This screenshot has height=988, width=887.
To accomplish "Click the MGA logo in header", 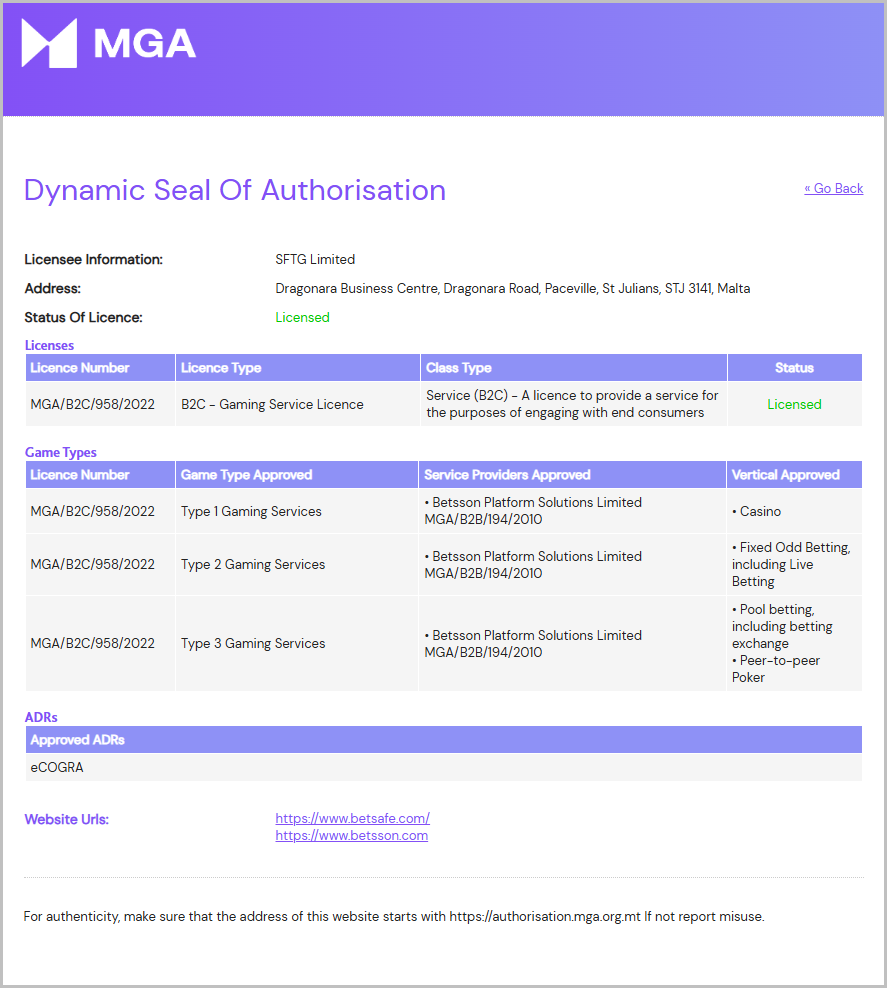I will click(108, 43).
